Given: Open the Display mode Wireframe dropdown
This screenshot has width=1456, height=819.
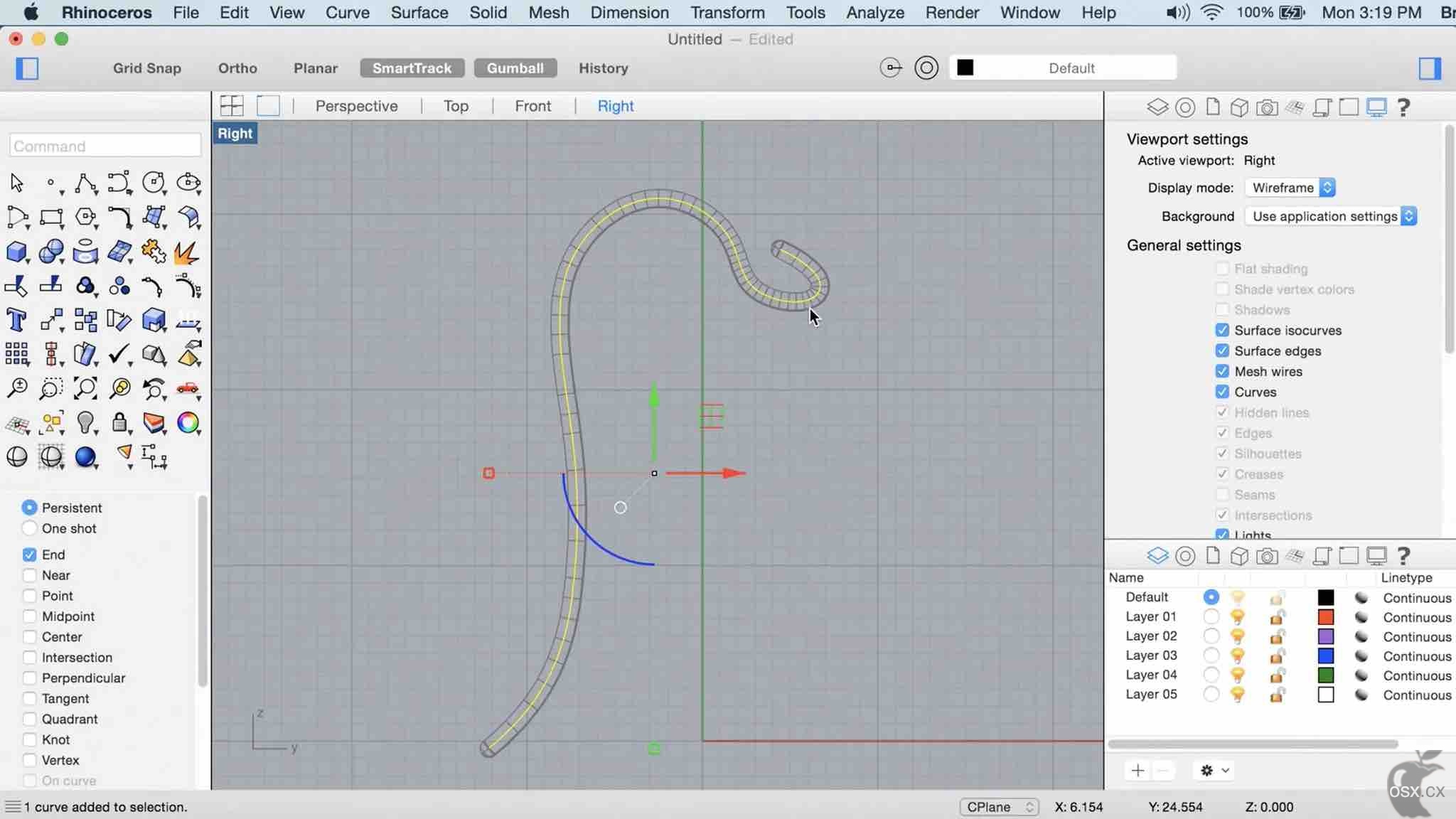Looking at the screenshot, I should (x=1290, y=188).
